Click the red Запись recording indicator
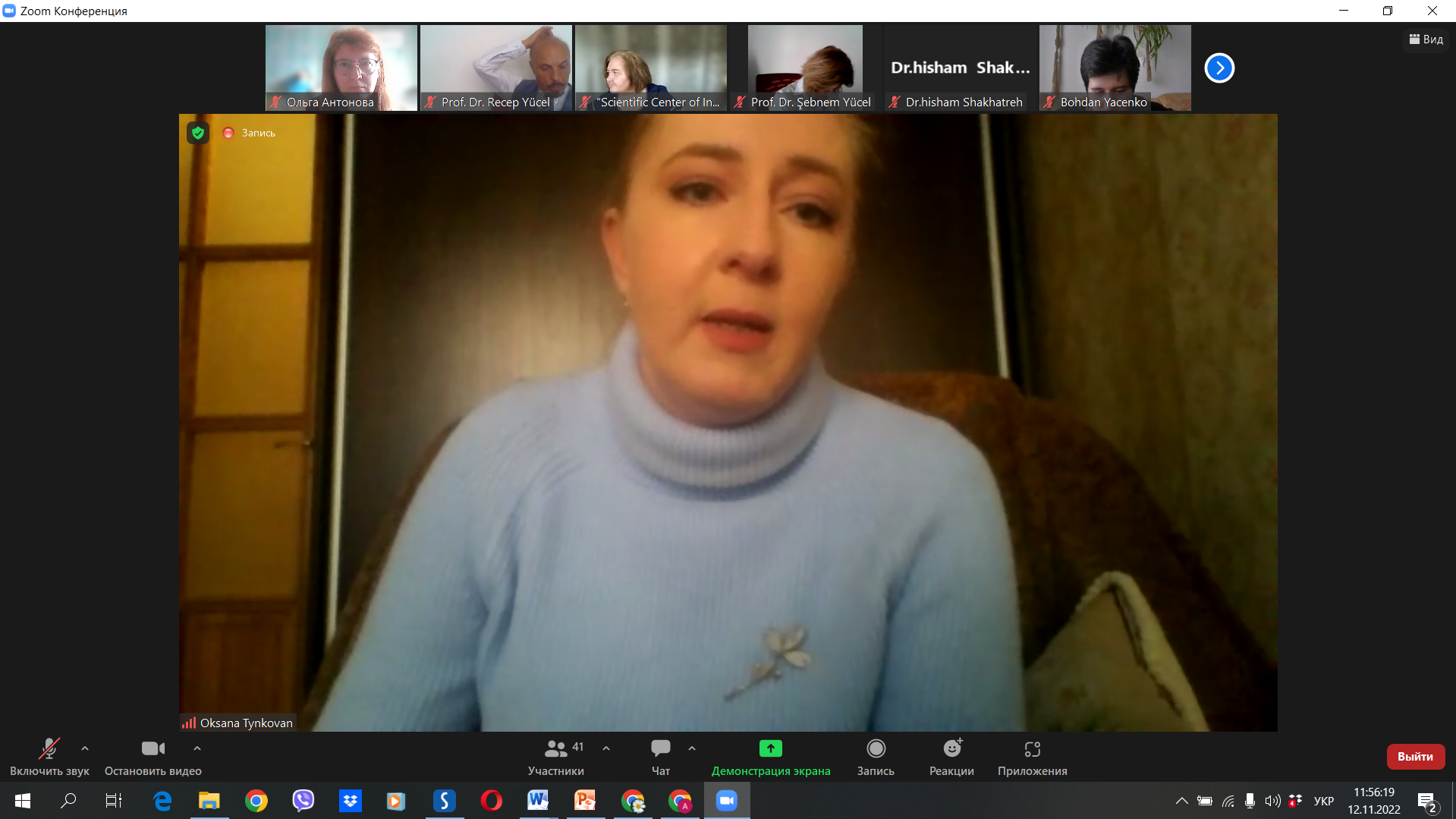This screenshot has height=819, width=1456. tap(249, 133)
